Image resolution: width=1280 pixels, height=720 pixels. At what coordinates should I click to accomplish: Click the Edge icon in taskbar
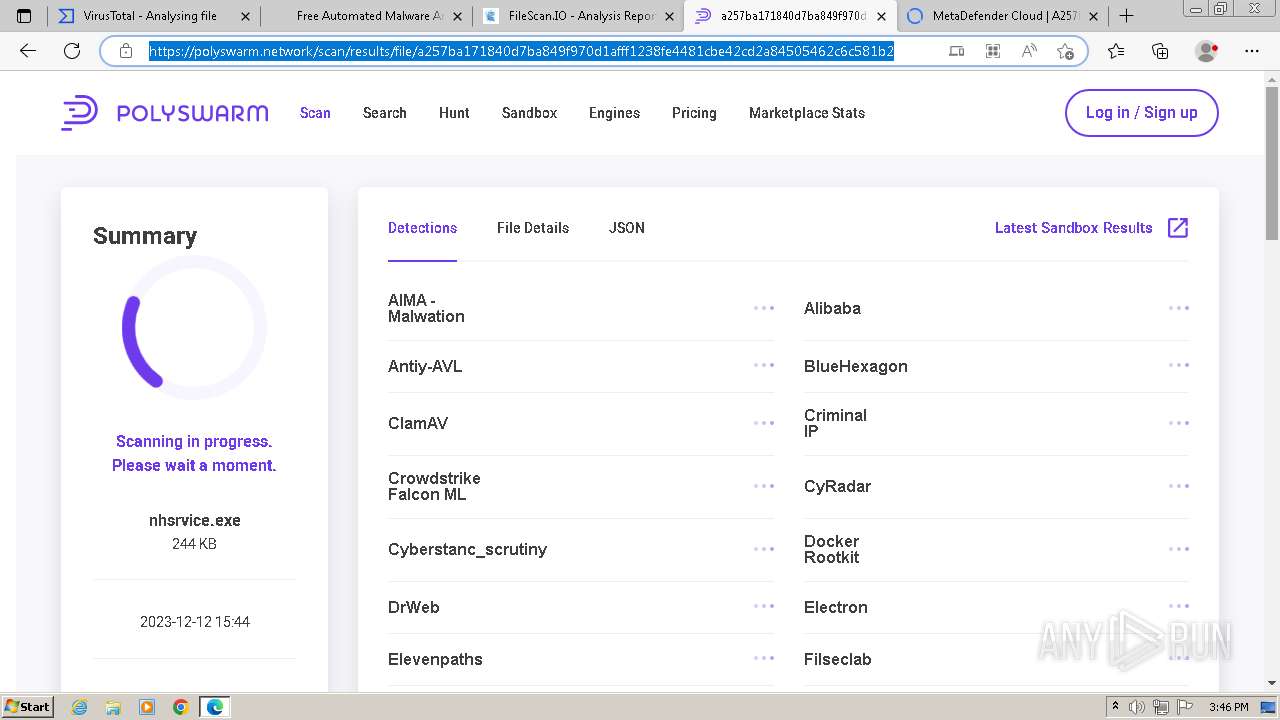click(x=215, y=707)
